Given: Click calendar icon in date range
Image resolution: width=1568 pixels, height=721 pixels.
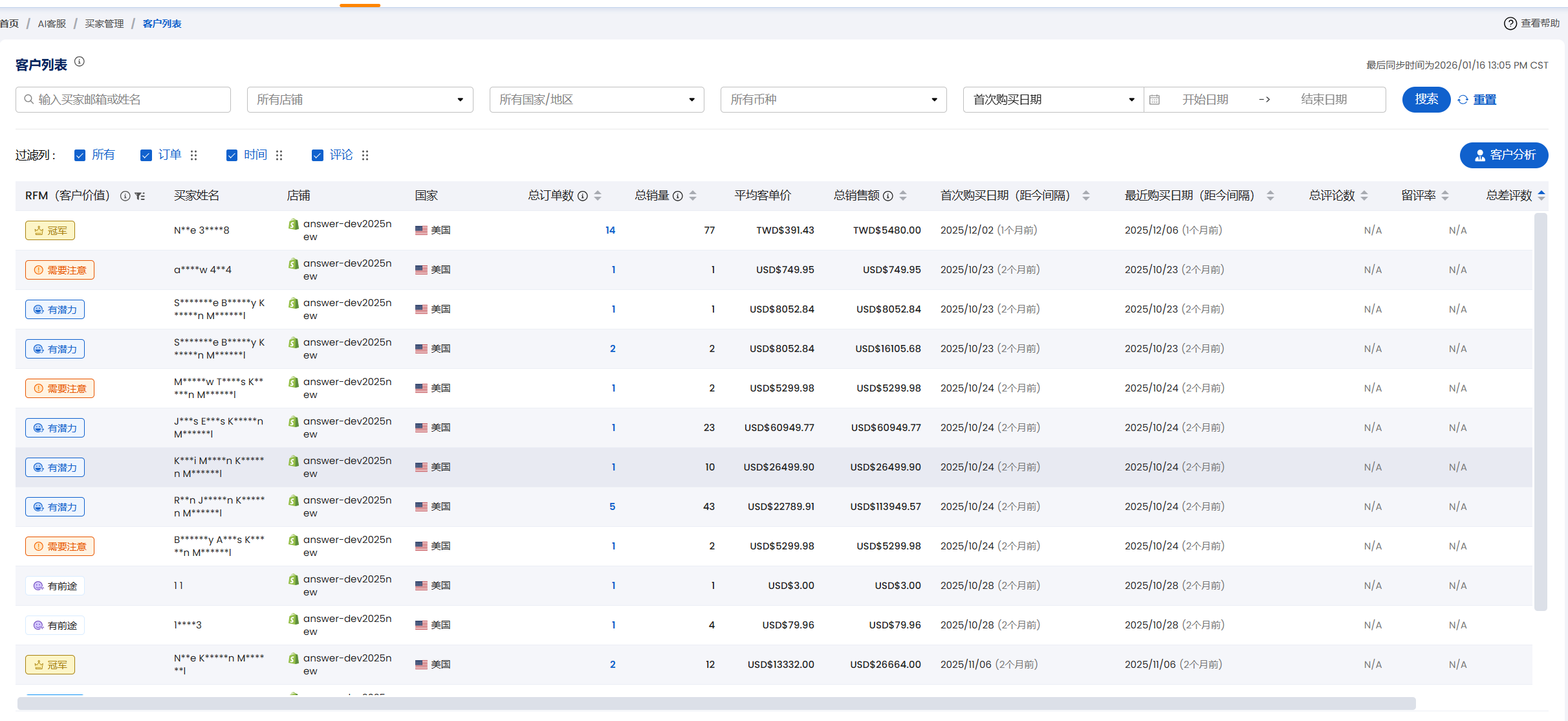Looking at the screenshot, I should coord(1155,100).
